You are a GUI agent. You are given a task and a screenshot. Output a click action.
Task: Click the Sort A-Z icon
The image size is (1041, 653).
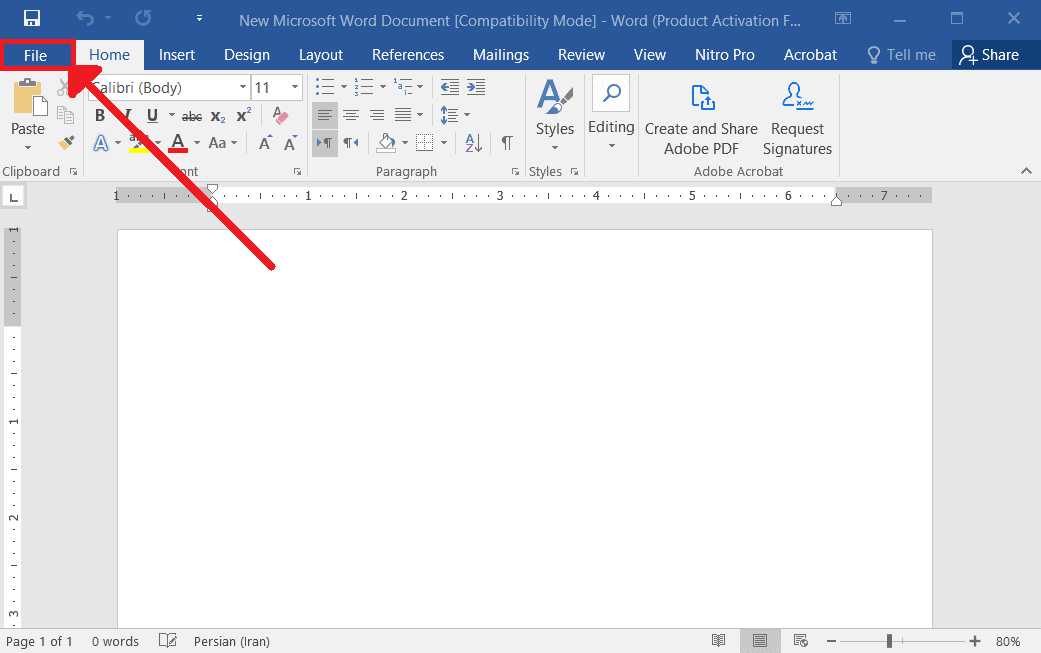coord(474,143)
